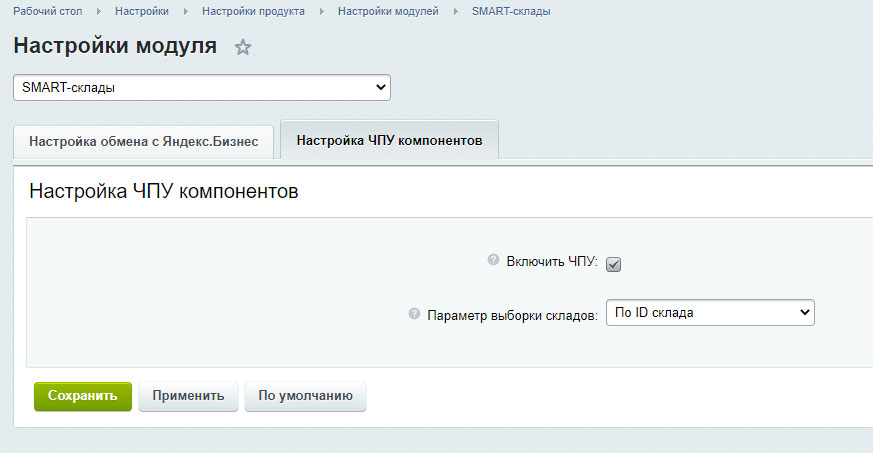873x453 pixels.
Task: Open the Настройки breadcrumb link
Action: (141, 11)
